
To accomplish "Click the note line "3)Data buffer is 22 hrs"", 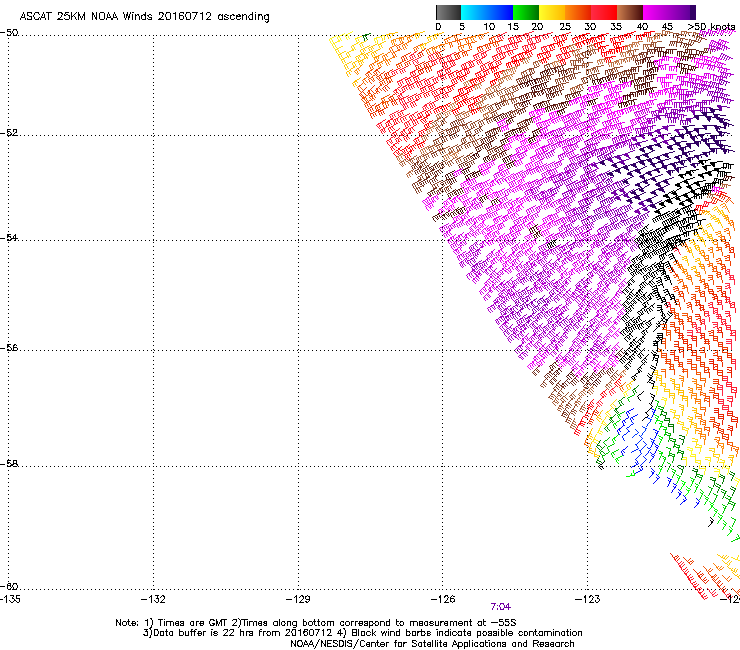I will coord(362,633).
